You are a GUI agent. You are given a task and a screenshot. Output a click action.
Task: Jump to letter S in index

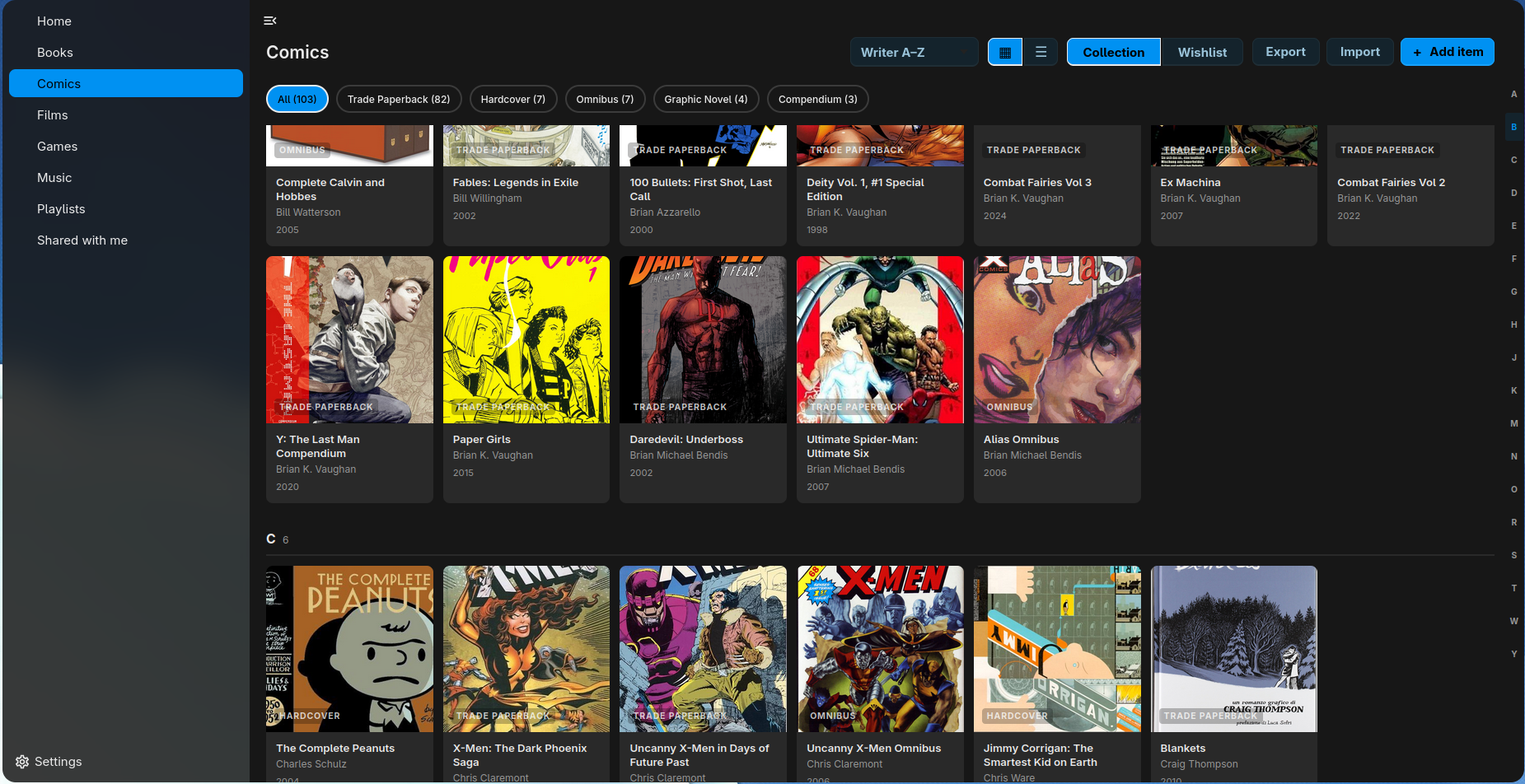(1513, 555)
